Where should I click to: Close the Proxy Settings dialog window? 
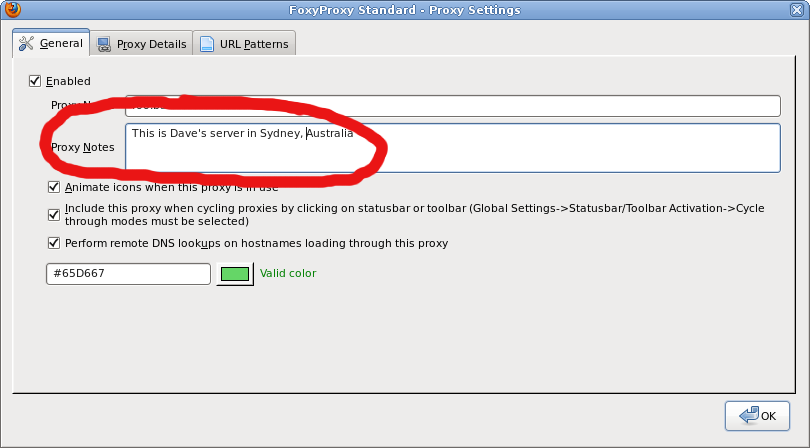point(797,10)
